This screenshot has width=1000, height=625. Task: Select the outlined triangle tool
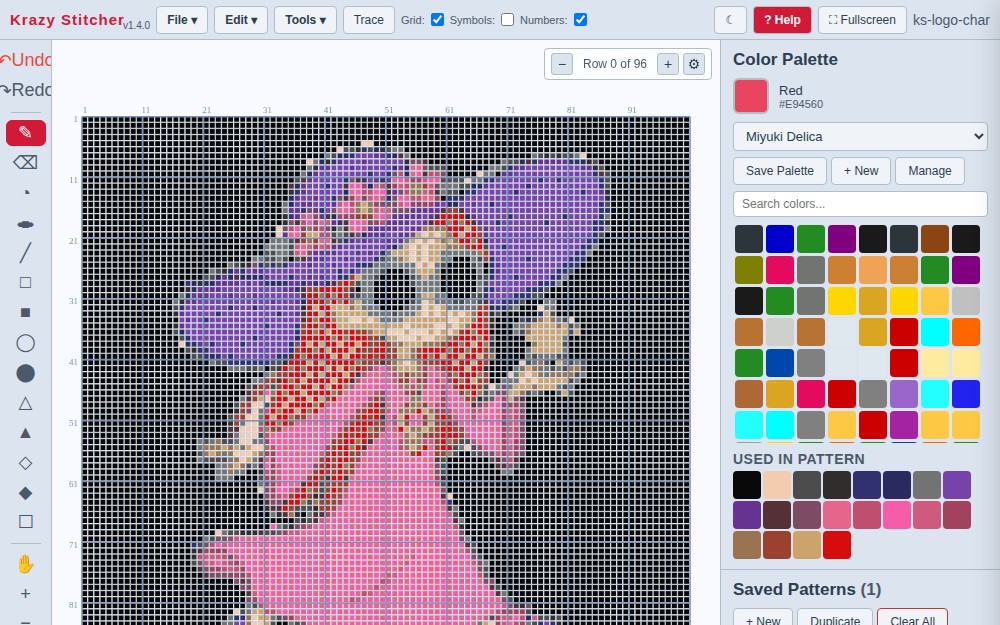coord(26,403)
